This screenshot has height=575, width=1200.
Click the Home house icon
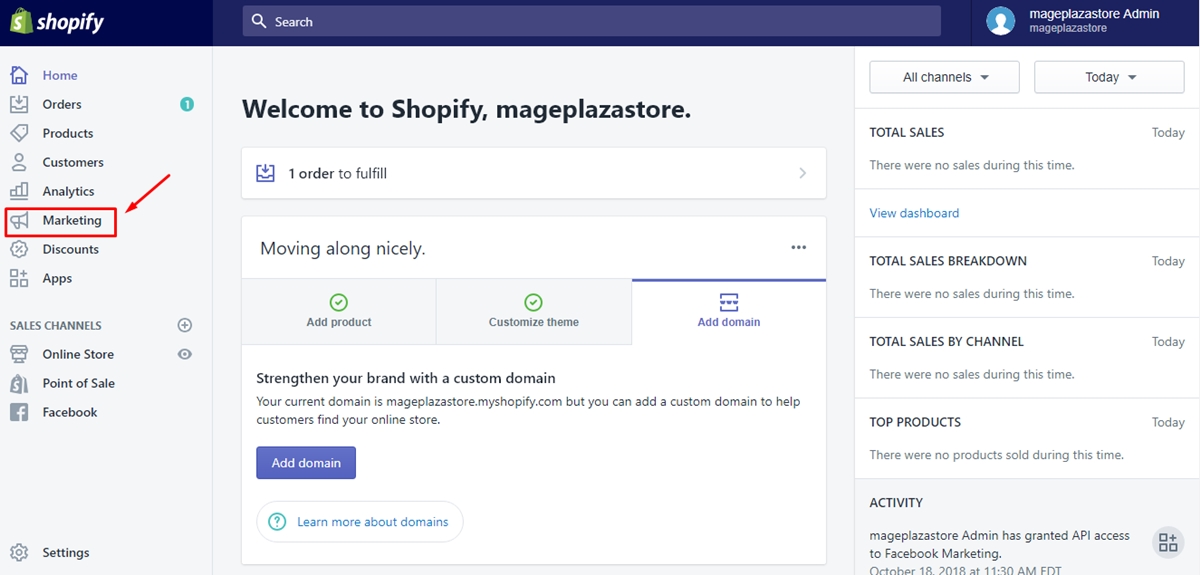[19, 75]
